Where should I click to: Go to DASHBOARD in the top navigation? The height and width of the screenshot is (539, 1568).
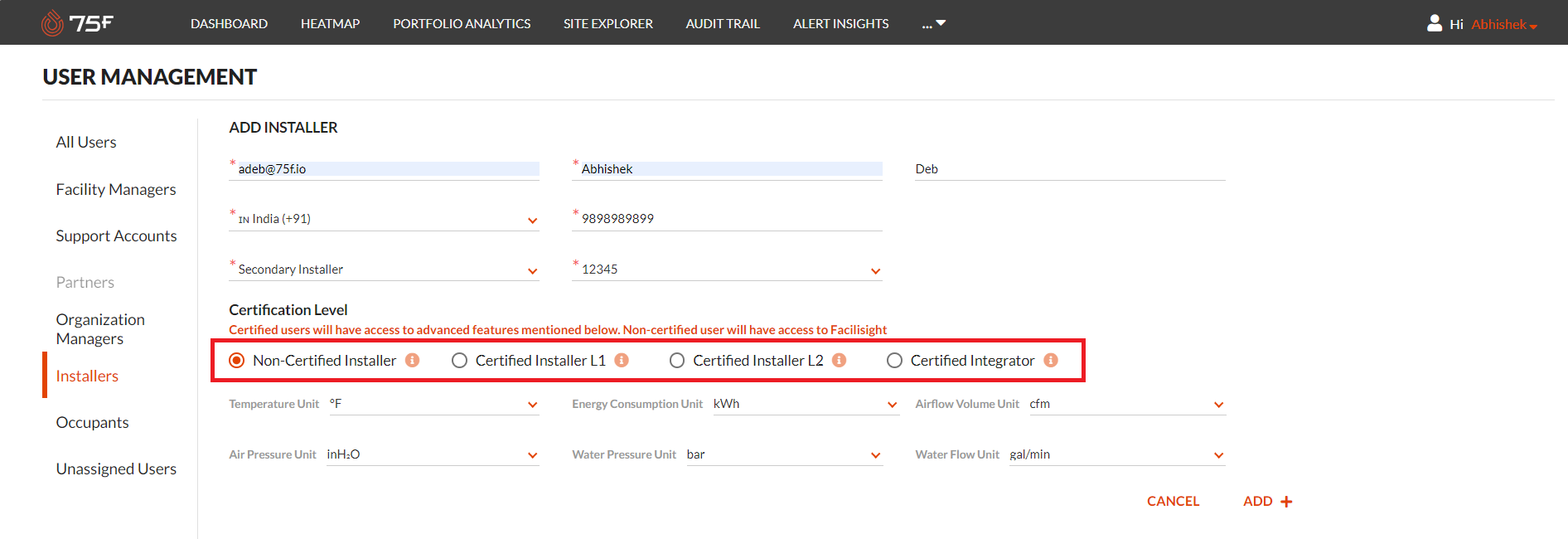pyautogui.click(x=229, y=24)
